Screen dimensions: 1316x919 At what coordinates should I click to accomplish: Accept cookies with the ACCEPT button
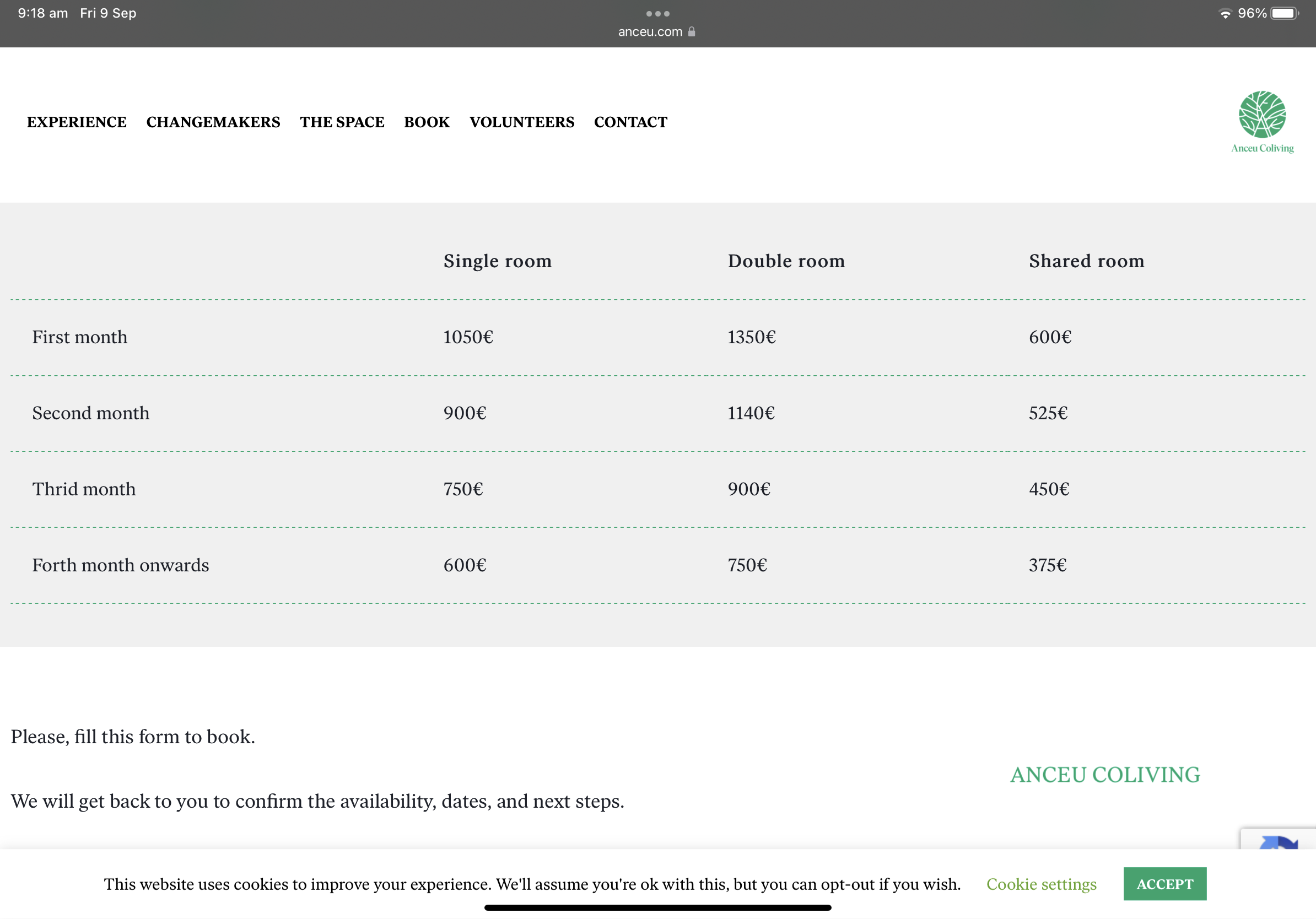tap(1164, 884)
